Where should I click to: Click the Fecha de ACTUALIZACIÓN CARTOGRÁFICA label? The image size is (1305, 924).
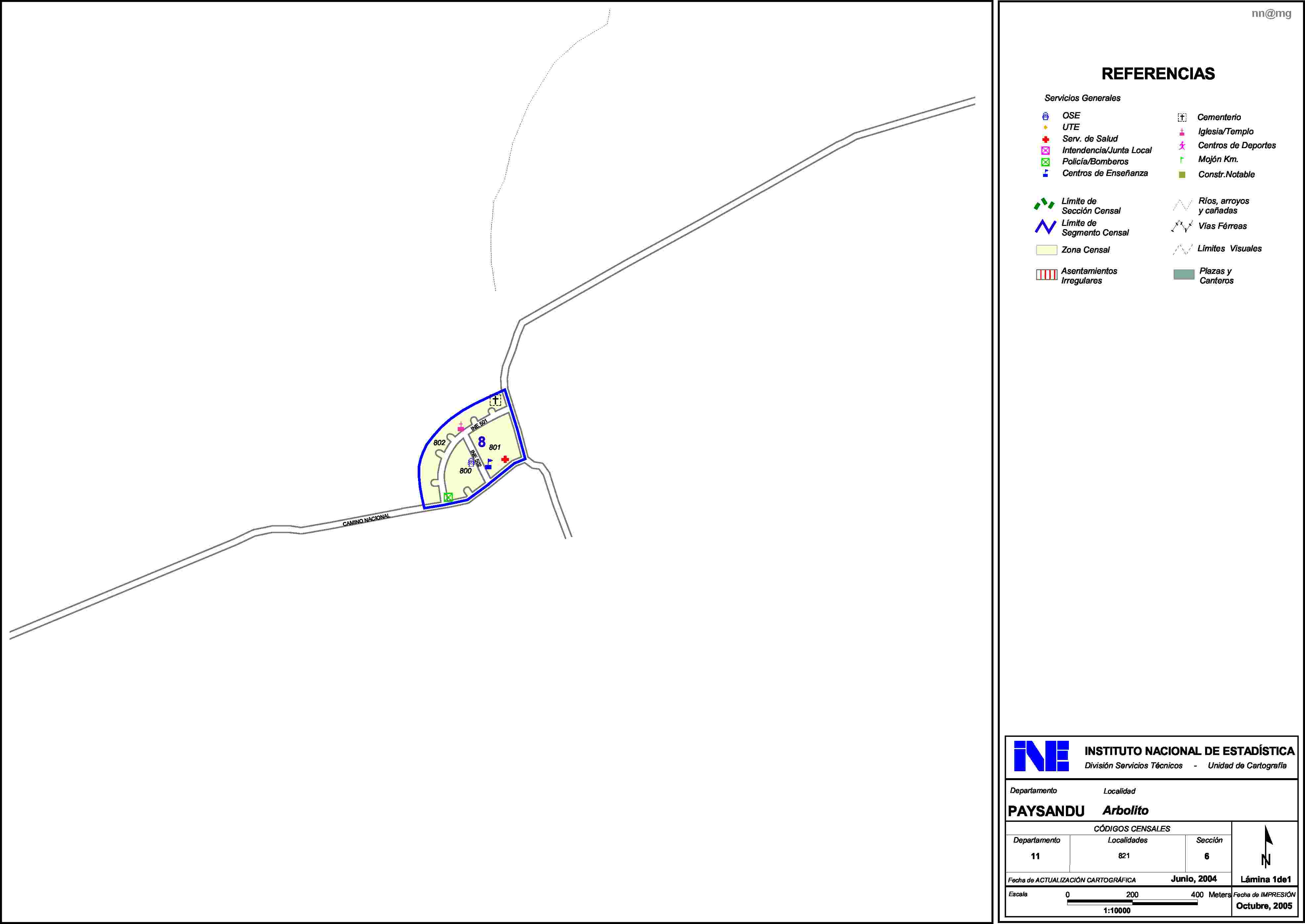click(1072, 880)
